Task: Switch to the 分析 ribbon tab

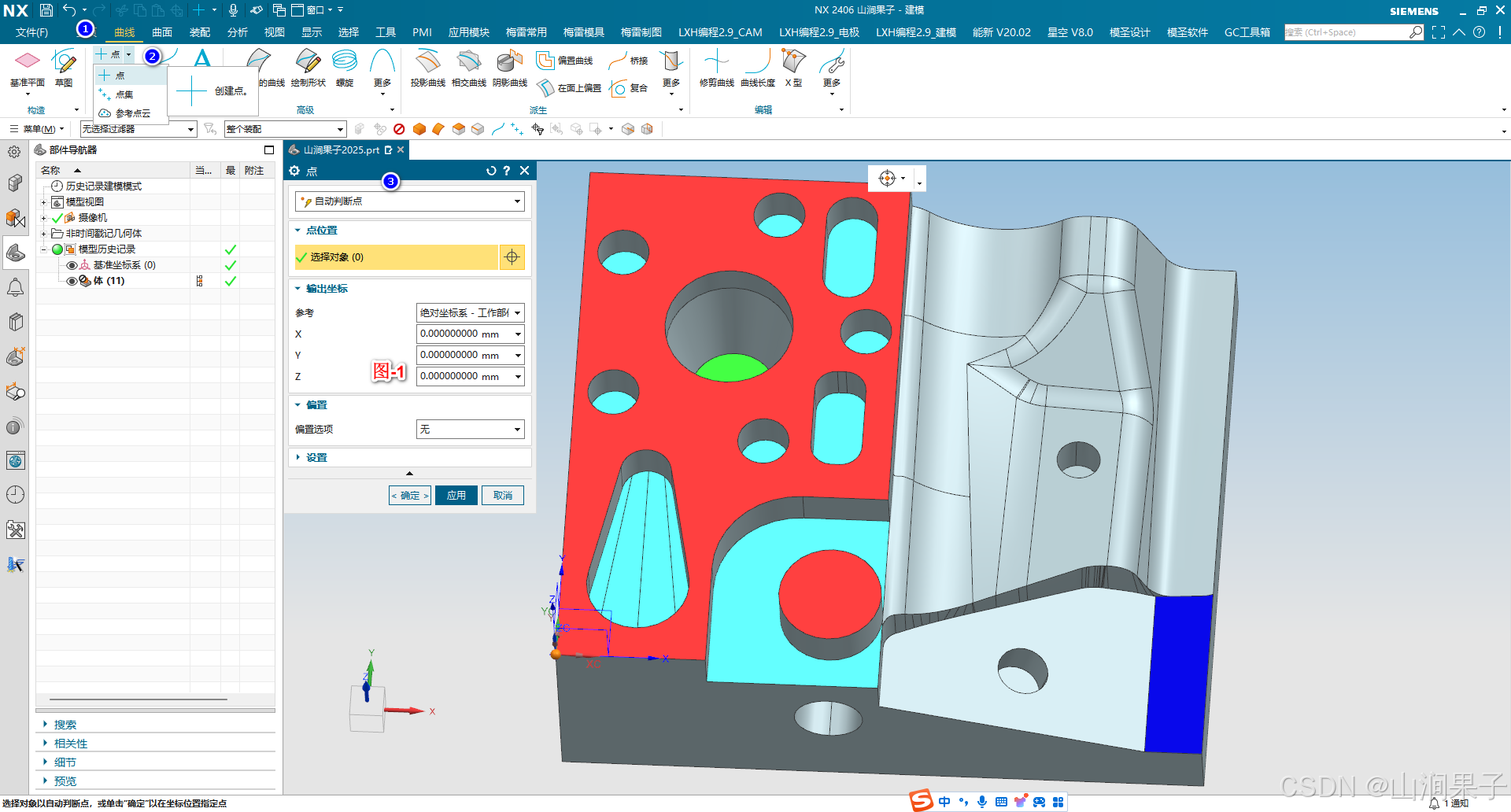Action: (x=238, y=32)
